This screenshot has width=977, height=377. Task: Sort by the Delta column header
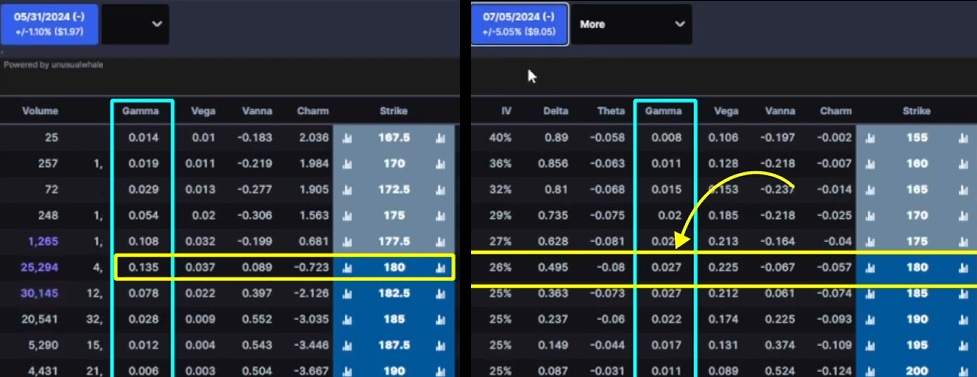[556, 111]
